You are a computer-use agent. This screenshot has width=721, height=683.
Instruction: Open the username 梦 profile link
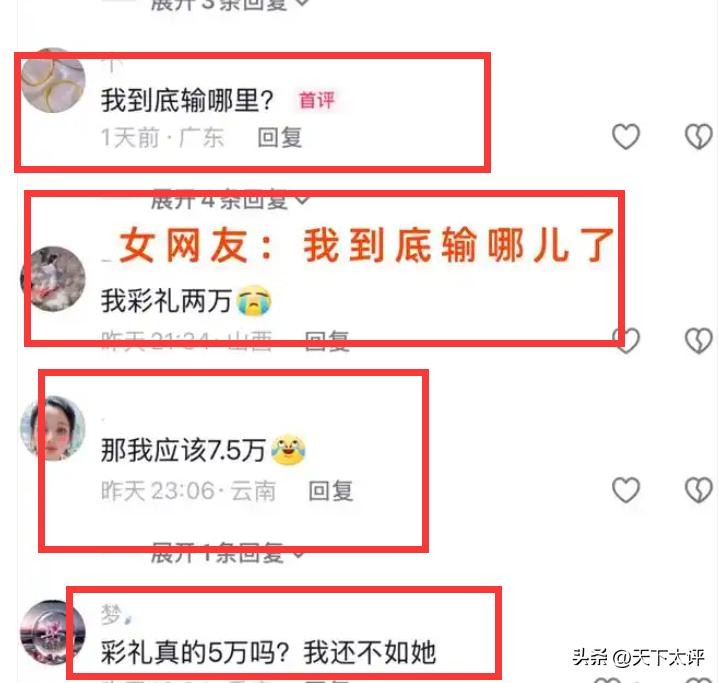tap(111, 614)
